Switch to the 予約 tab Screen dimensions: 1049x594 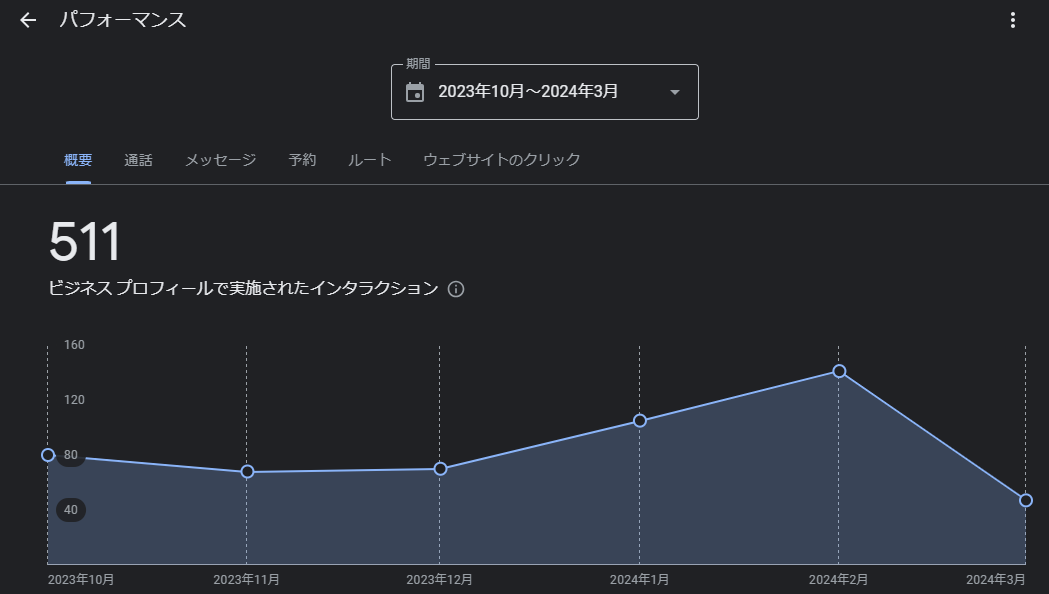[302, 160]
